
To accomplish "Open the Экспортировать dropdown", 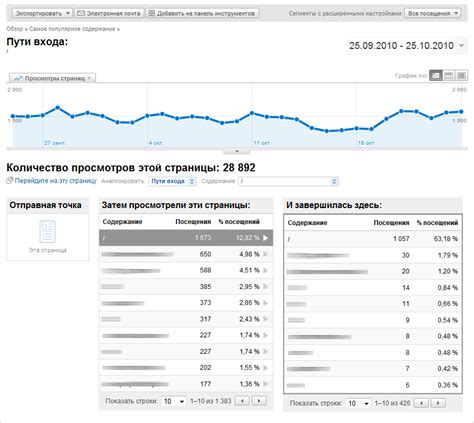I will (42, 13).
